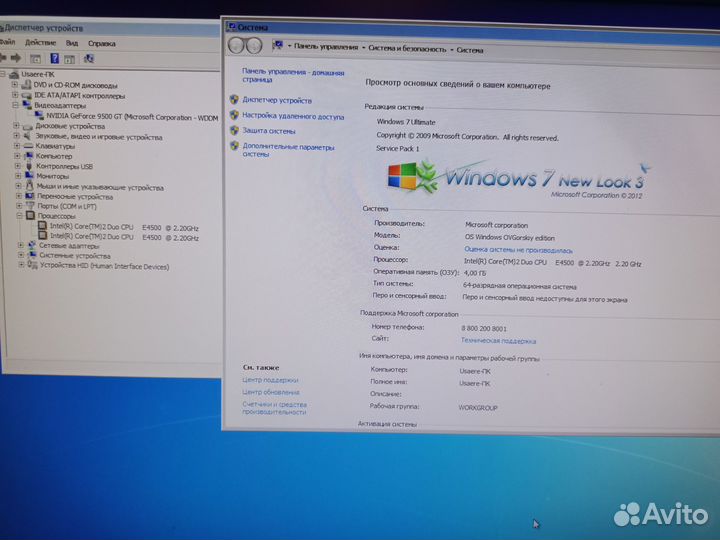Expand the Сетевые адаптеры node

(x=21, y=245)
